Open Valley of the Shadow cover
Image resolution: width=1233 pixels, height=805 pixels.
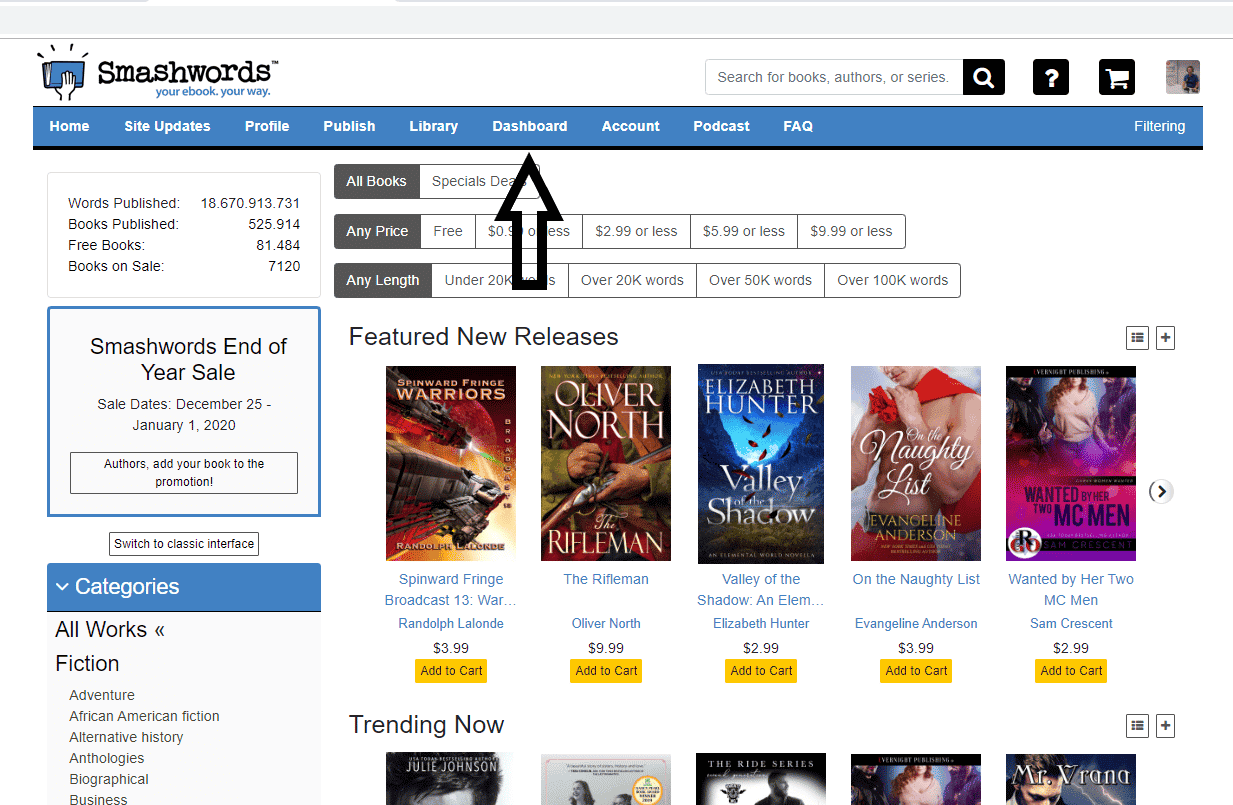[x=761, y=463]
